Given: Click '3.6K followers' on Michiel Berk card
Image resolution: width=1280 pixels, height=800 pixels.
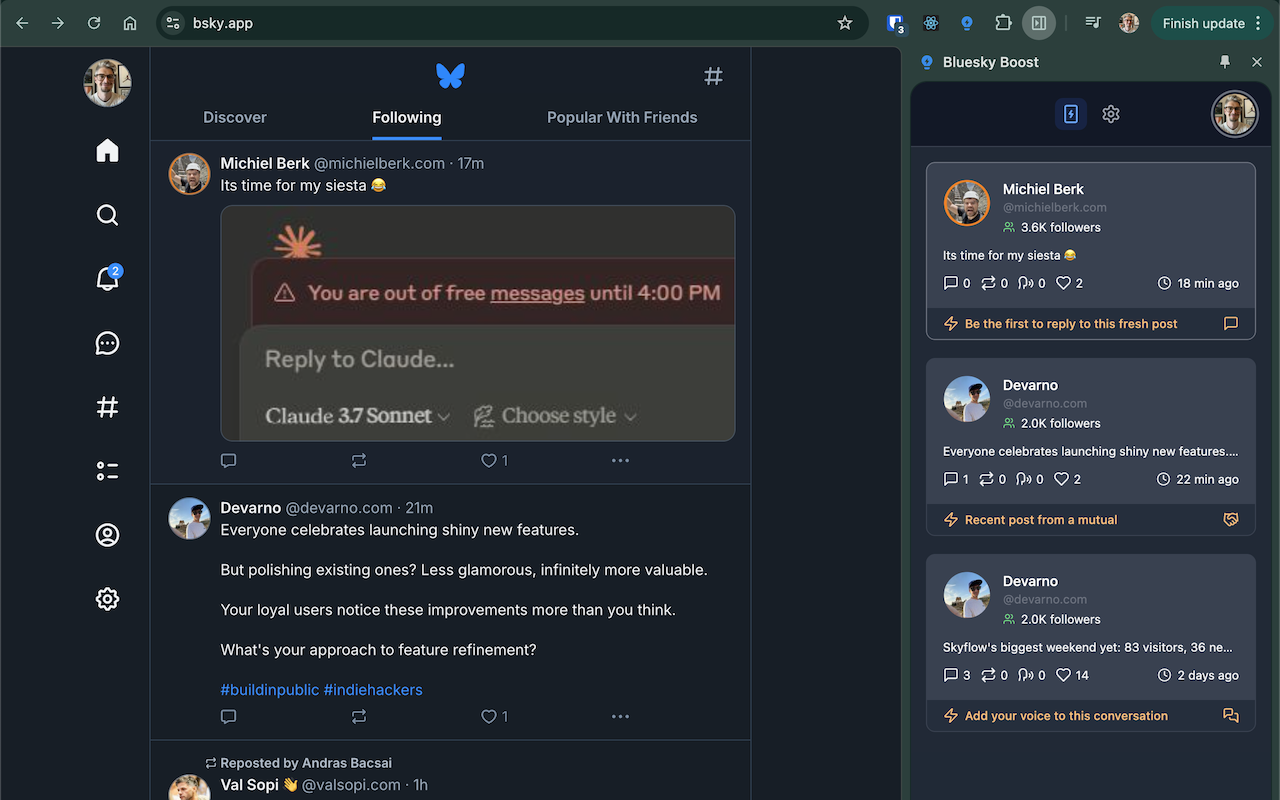Looking at the screenshot, I should [1060, 227].
